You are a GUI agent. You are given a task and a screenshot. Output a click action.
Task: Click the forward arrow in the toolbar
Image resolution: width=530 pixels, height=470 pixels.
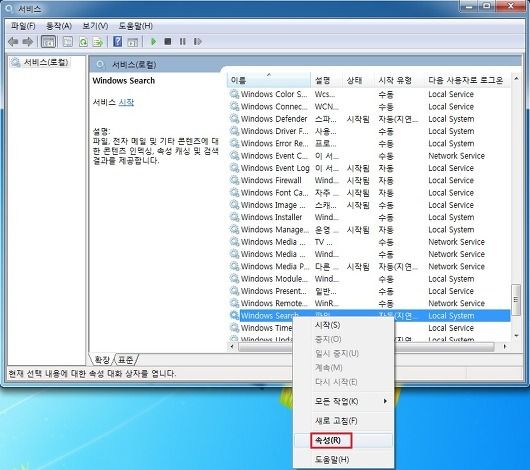[x=28, y=42]
